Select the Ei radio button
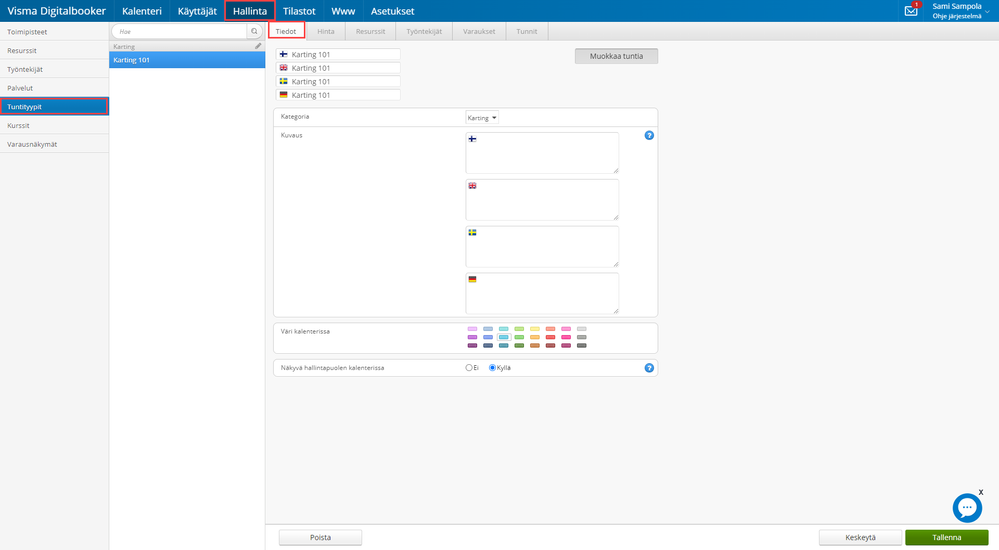The image size is (999, 550). point(469,368)
